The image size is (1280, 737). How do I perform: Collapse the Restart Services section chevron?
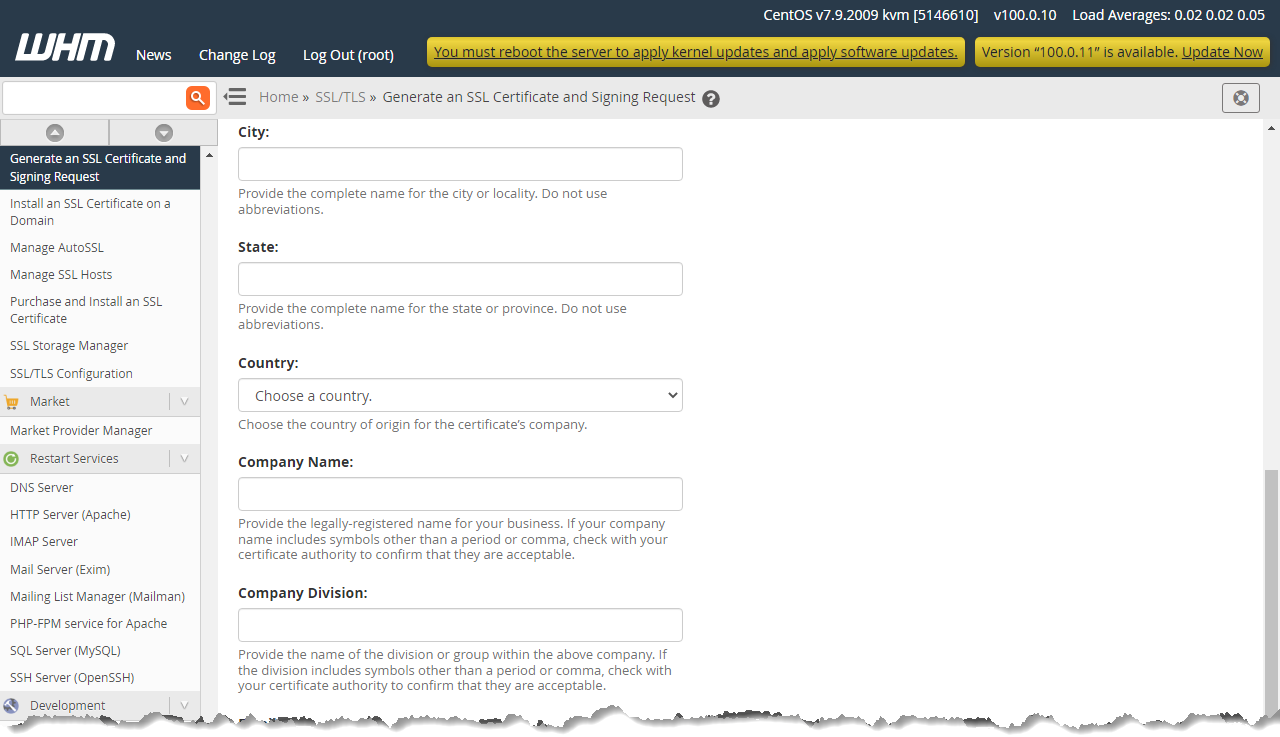click(184, 458)
